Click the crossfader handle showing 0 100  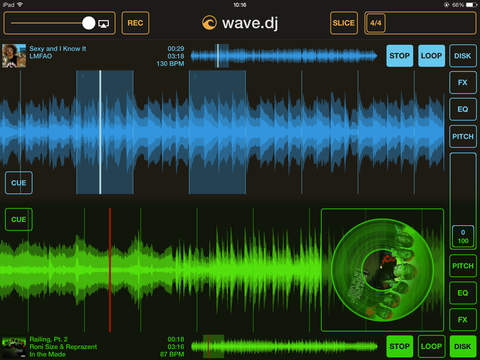[x=463, y=236]
